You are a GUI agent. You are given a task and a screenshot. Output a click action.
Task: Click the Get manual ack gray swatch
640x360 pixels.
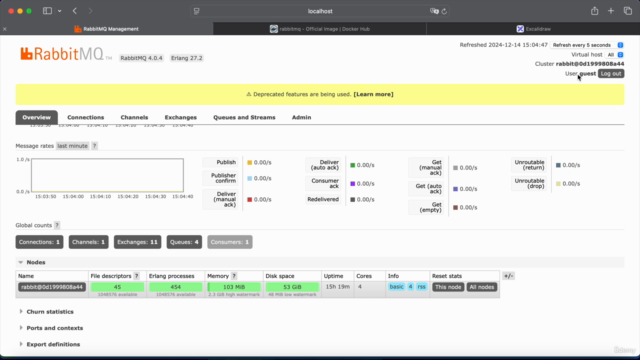pyautogui.click(x=456, y=168)
